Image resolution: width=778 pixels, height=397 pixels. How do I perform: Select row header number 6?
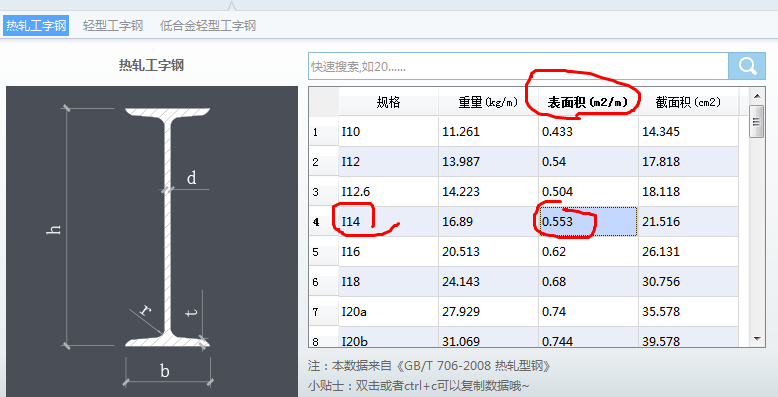click(x=324, y=282)
